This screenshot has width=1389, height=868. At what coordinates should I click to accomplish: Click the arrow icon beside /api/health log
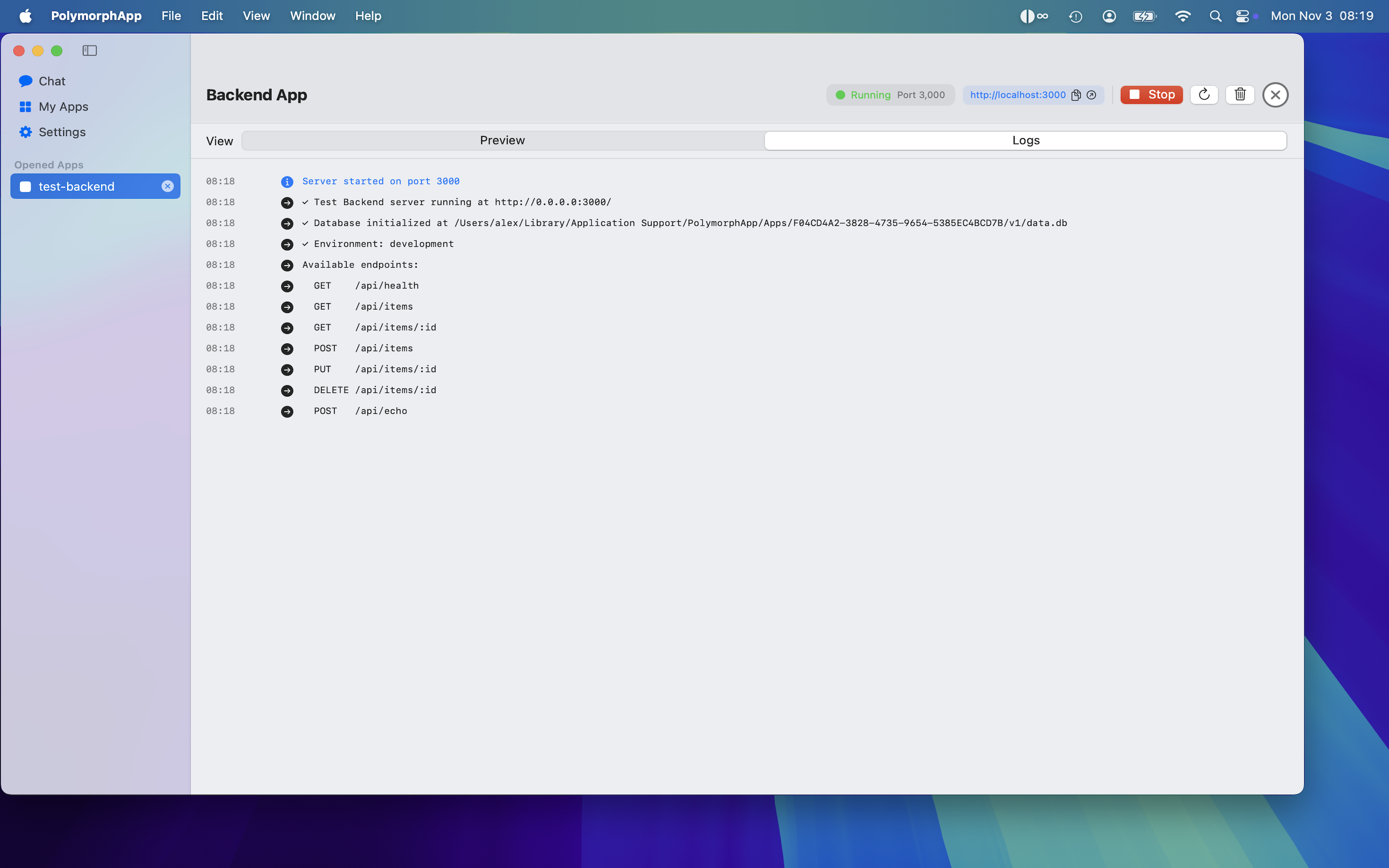pyautogui.click(x=287, y=286)
